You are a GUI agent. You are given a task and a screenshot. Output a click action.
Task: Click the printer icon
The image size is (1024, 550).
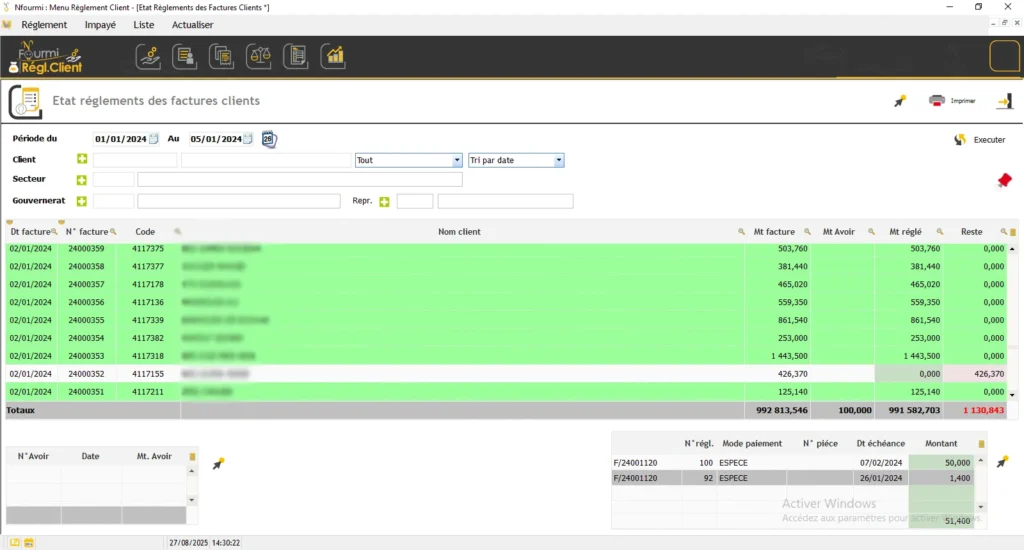click(936, 101)
